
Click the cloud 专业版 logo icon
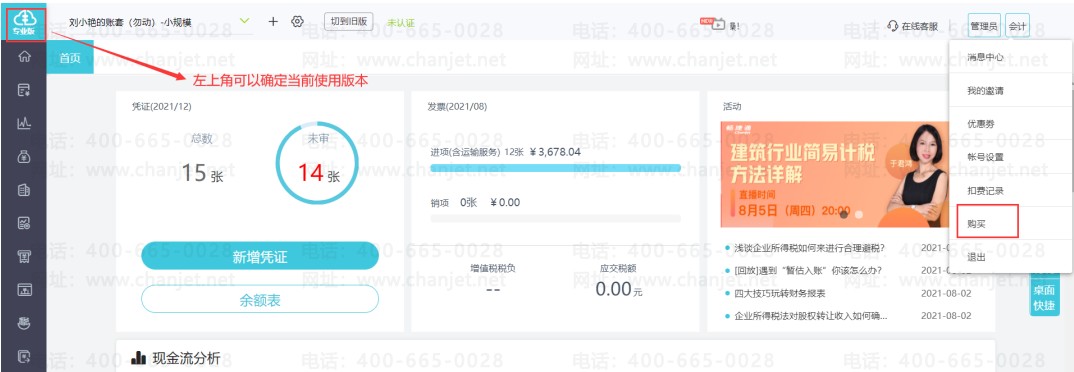(25, 23)
